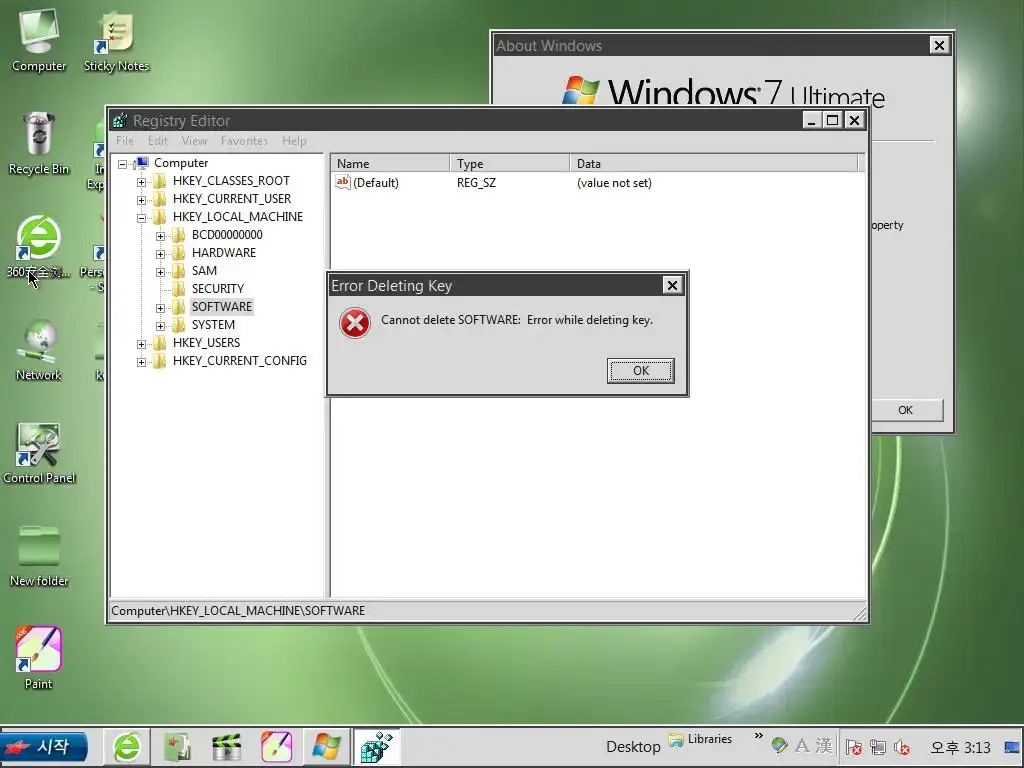Select the SOFTWARE key in tree

coord(221,306)
